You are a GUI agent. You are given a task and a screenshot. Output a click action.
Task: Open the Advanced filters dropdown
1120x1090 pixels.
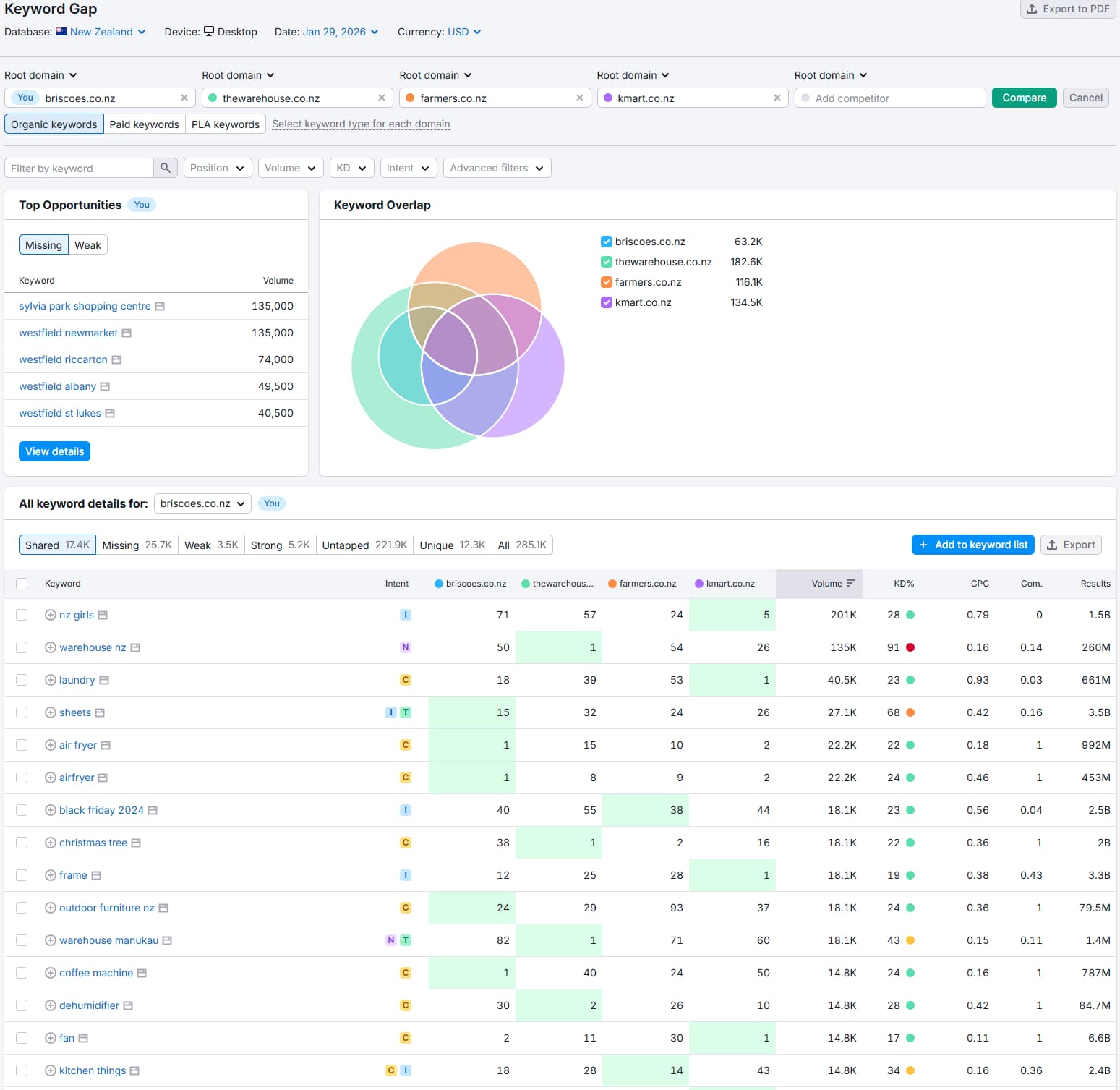click(496, 167)
